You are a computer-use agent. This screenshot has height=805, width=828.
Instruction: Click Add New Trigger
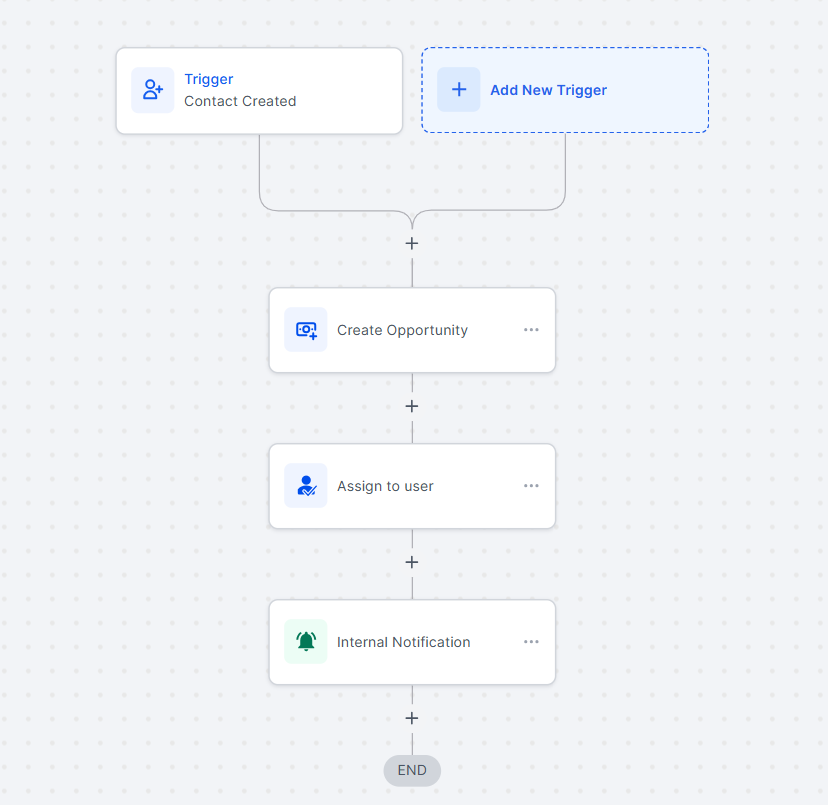[x=565, y=90]
